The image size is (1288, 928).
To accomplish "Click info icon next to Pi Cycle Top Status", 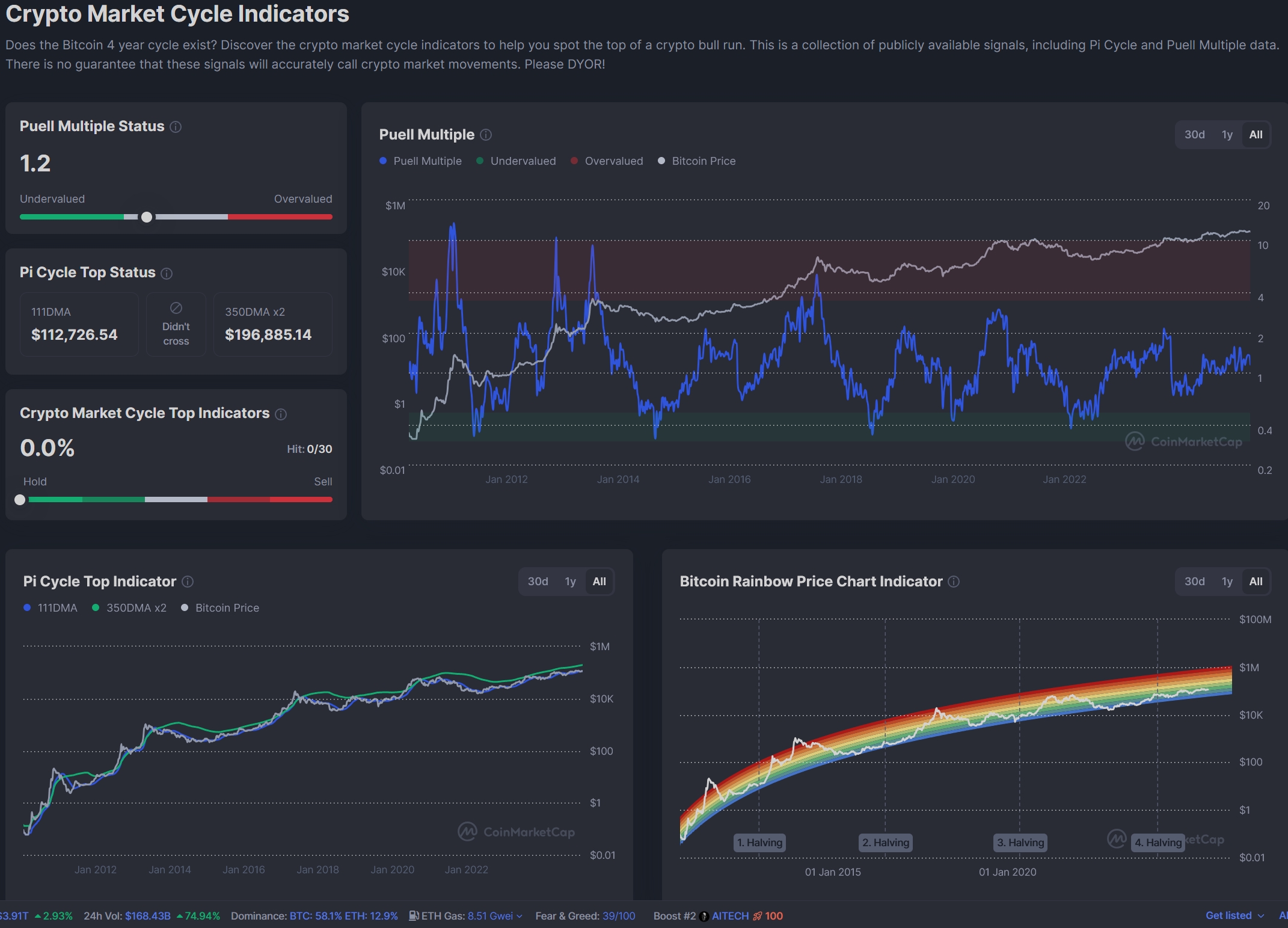I will (167, 274).
